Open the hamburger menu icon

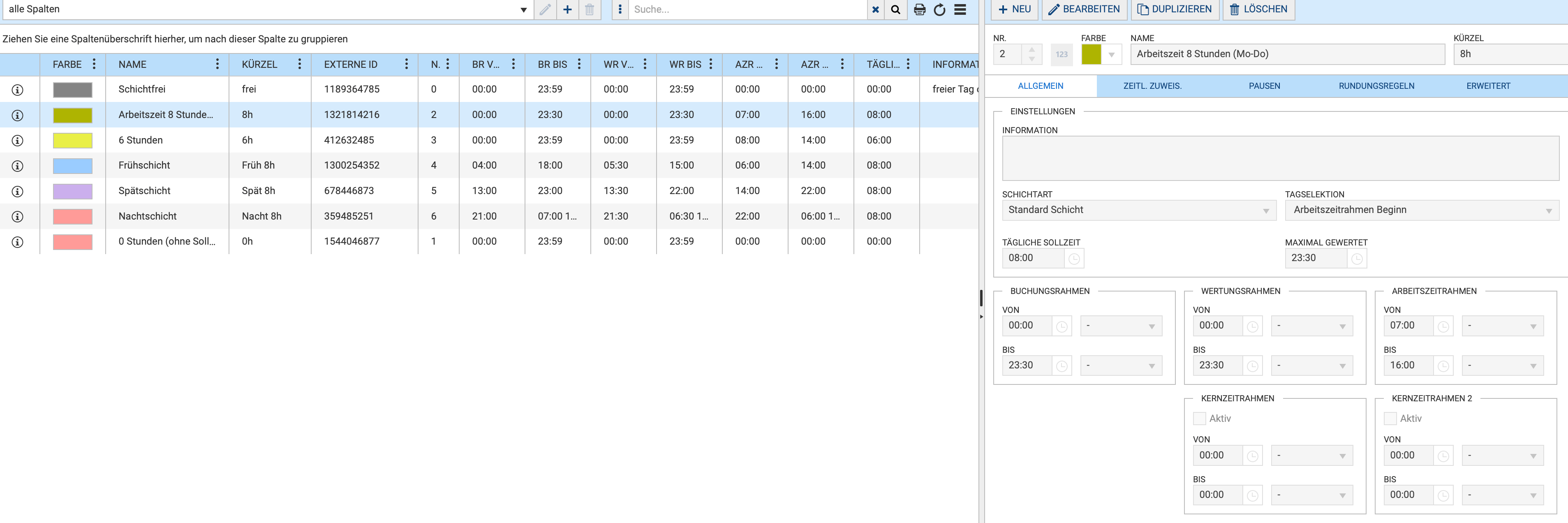click(960, 10)
